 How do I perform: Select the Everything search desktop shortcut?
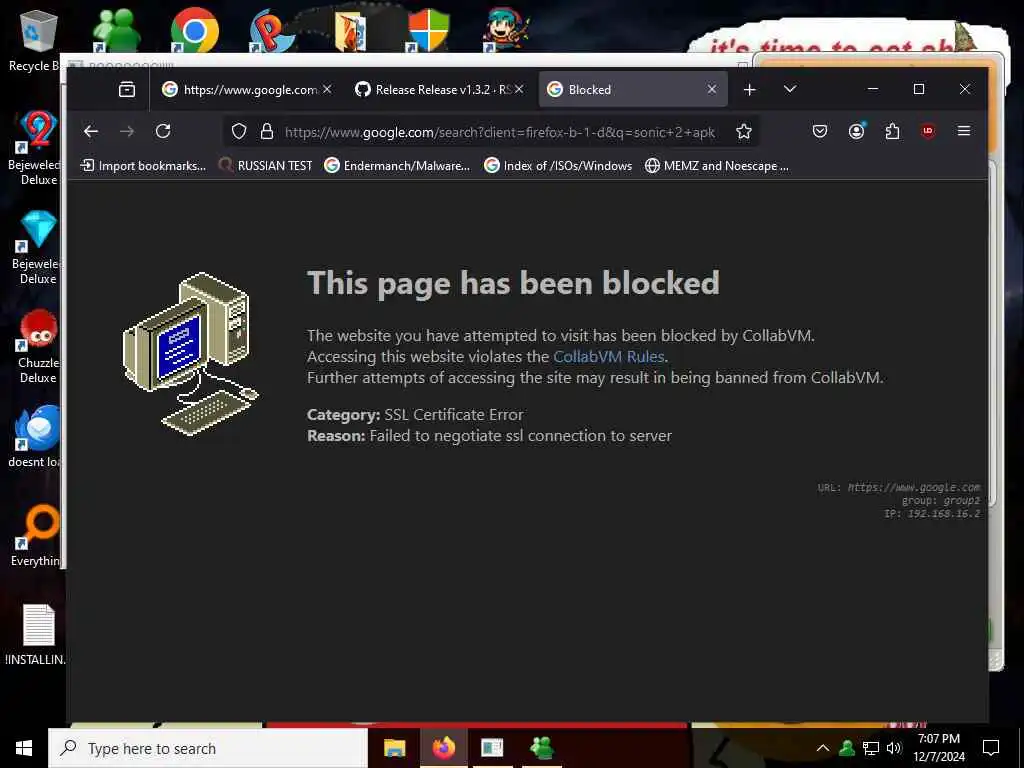pyautogui.click(x=36, y=536)
